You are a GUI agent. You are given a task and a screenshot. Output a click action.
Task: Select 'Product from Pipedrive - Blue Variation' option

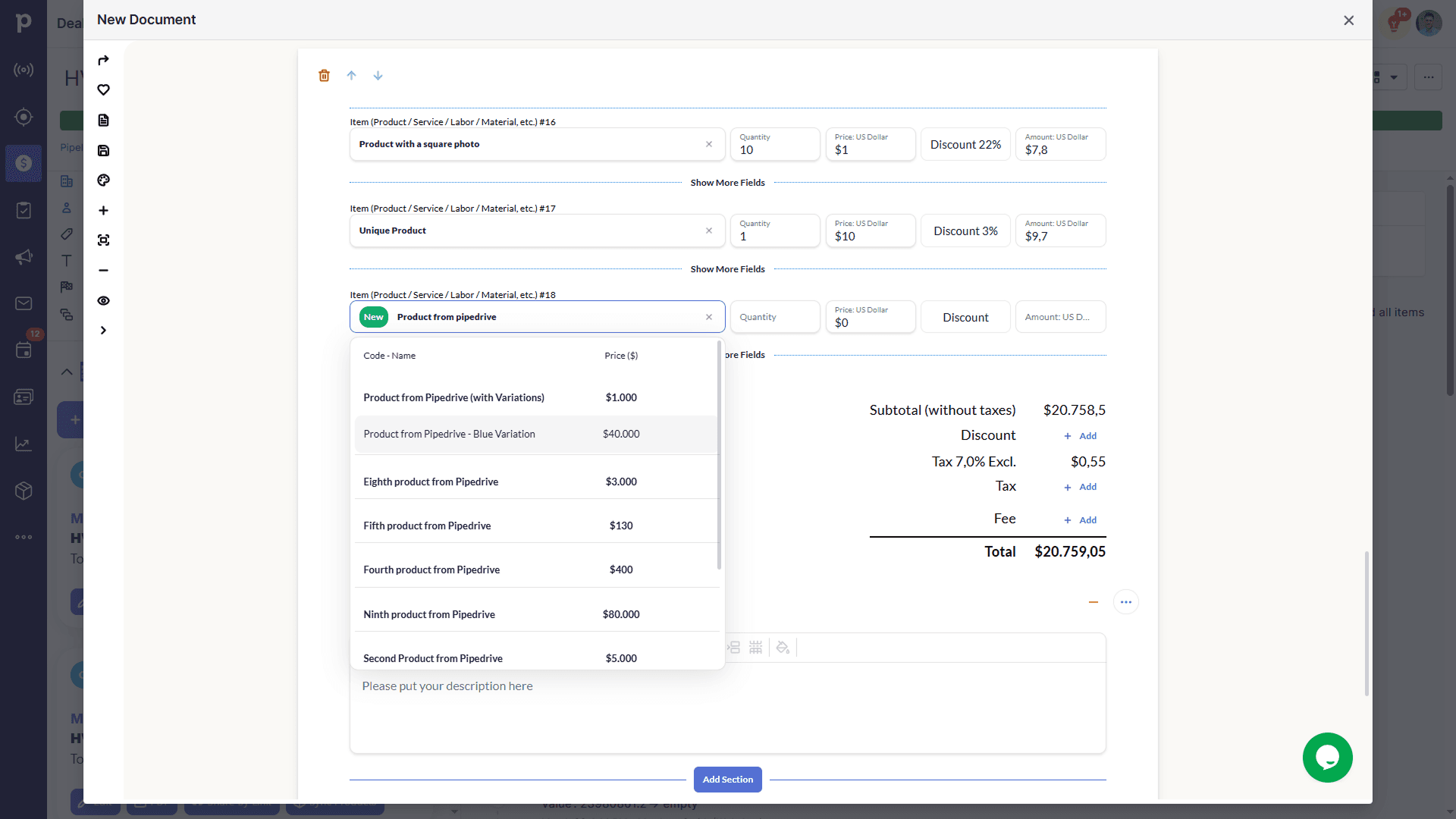(x=536, y=434)
